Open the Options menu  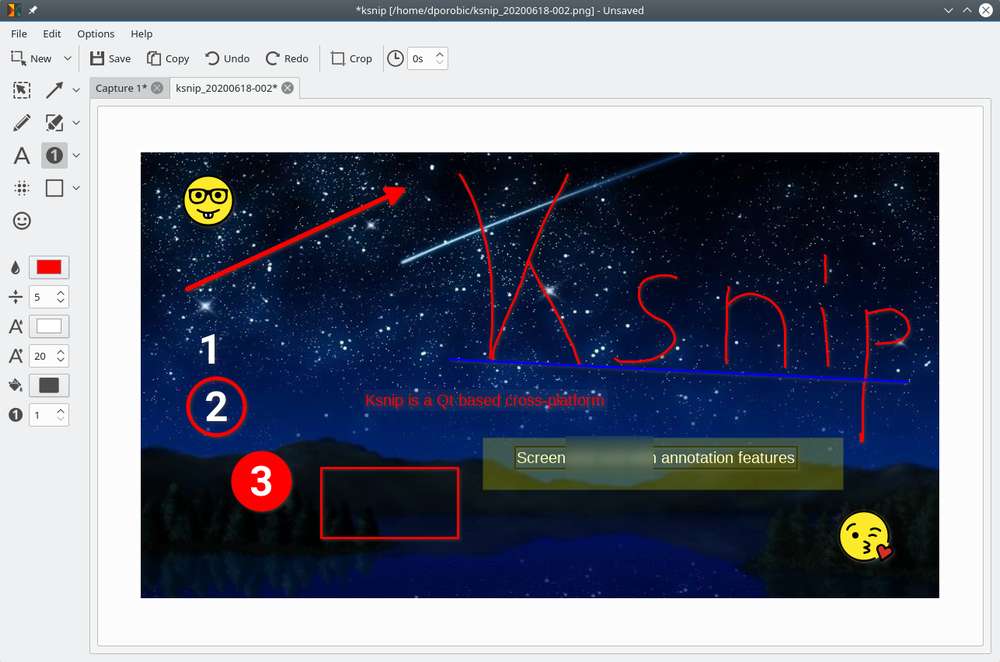pos(96,34)
